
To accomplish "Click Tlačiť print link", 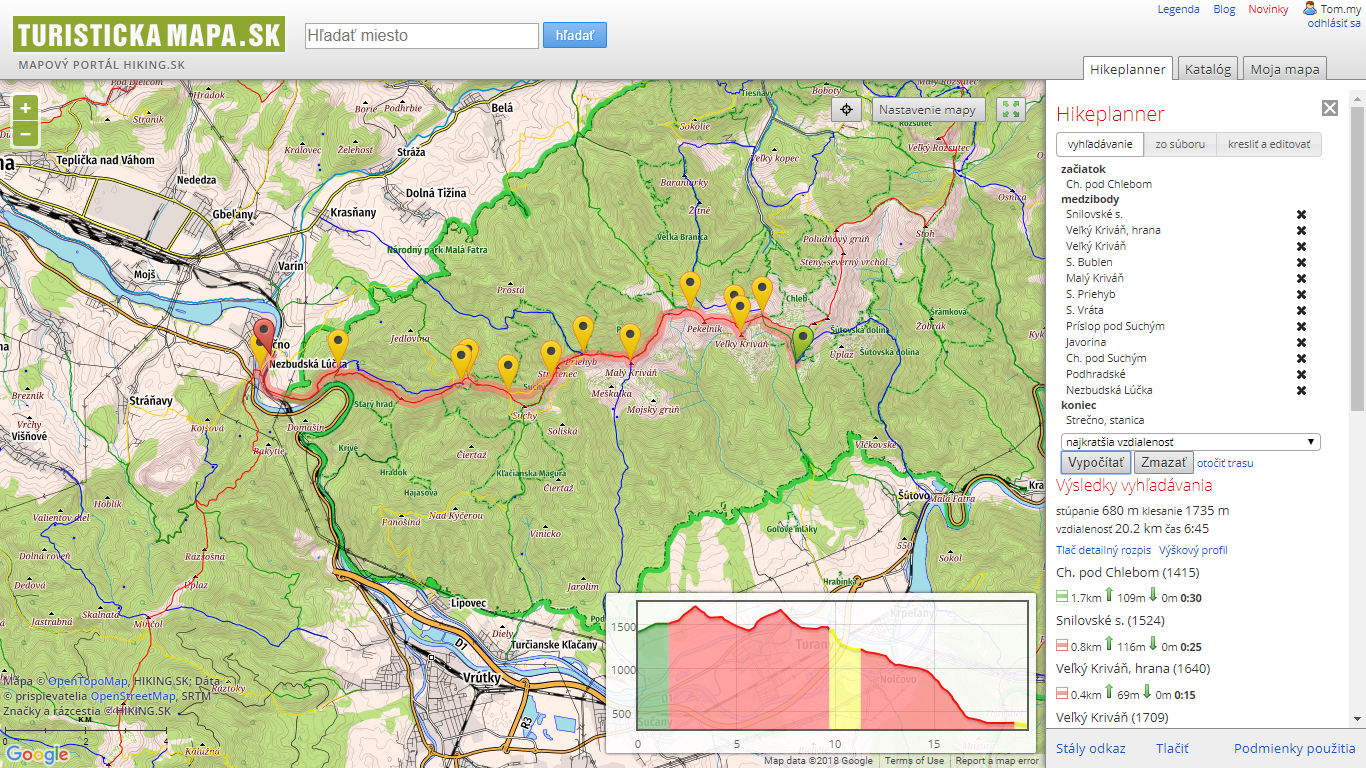I will [x=1172, y=748].
